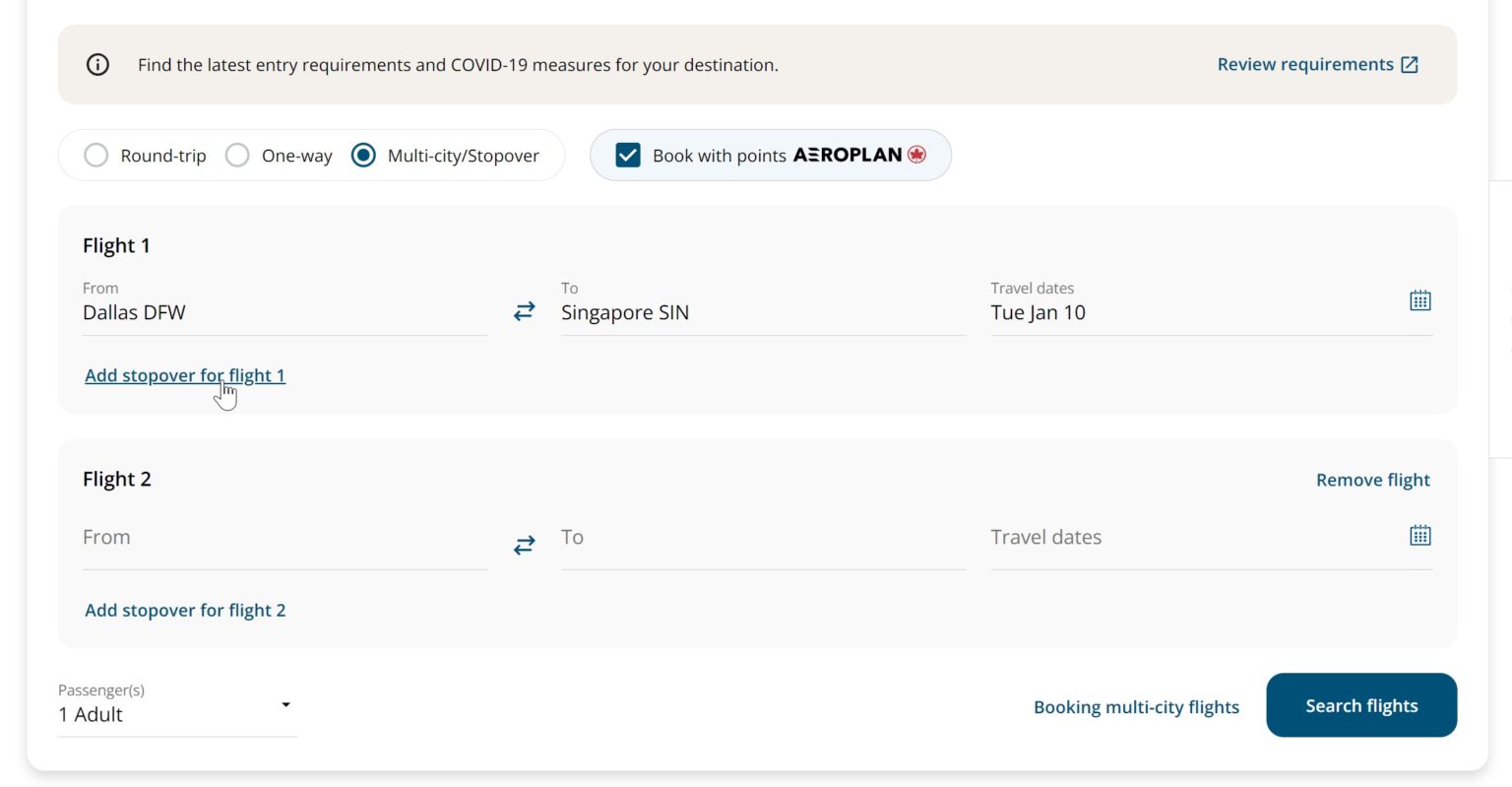
Task: Open the Passenger(s) dropdown
Action: pyautogui.click(x=177, y=704)
